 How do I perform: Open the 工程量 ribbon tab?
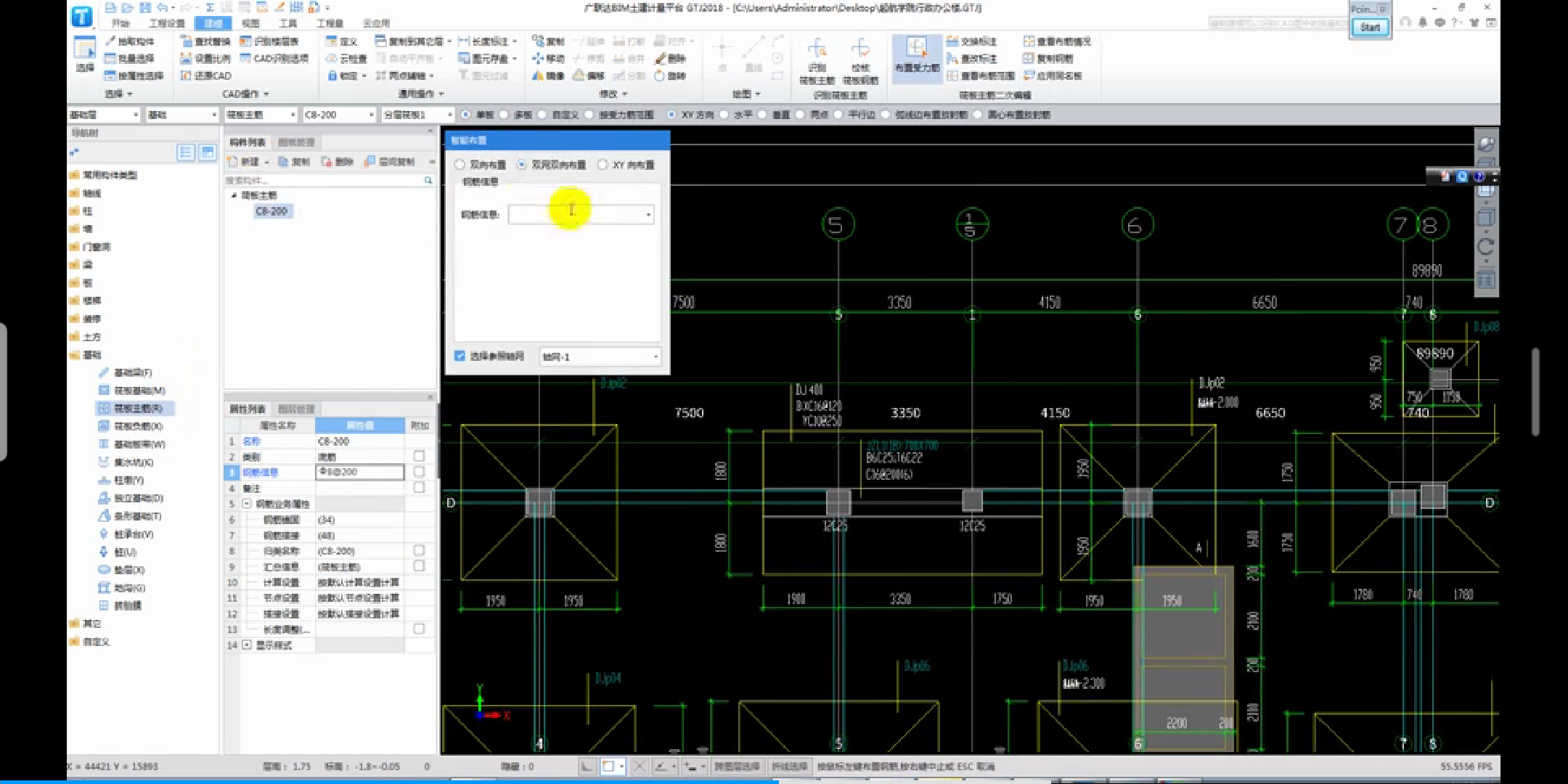pos(330,23)
